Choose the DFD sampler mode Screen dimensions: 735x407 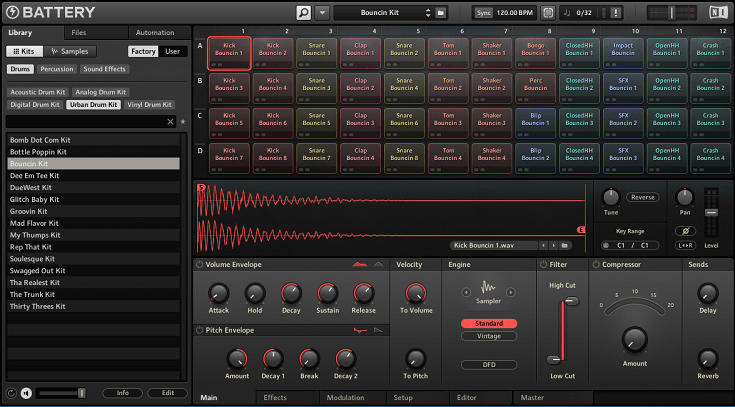point(489,365)
